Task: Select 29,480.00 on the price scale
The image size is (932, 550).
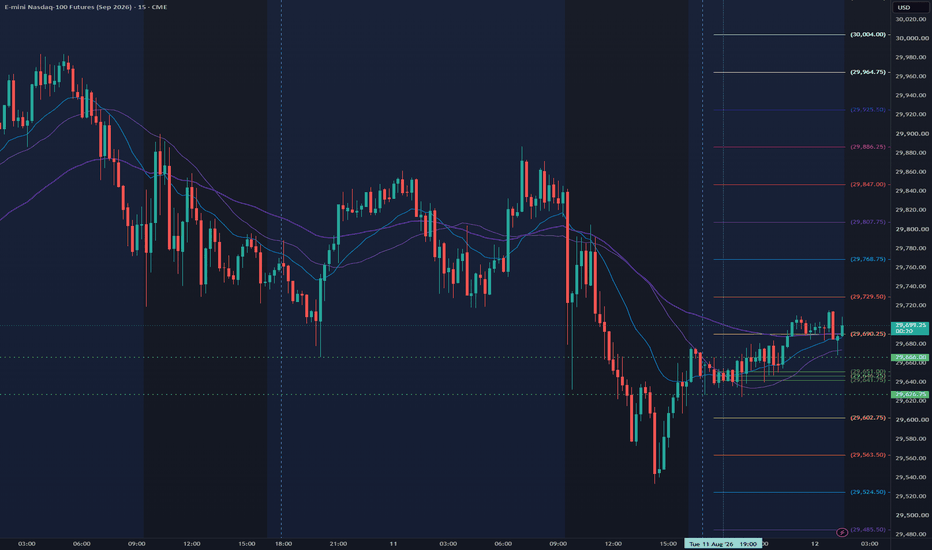Action: pyautogui.click(x=911, y=534)
